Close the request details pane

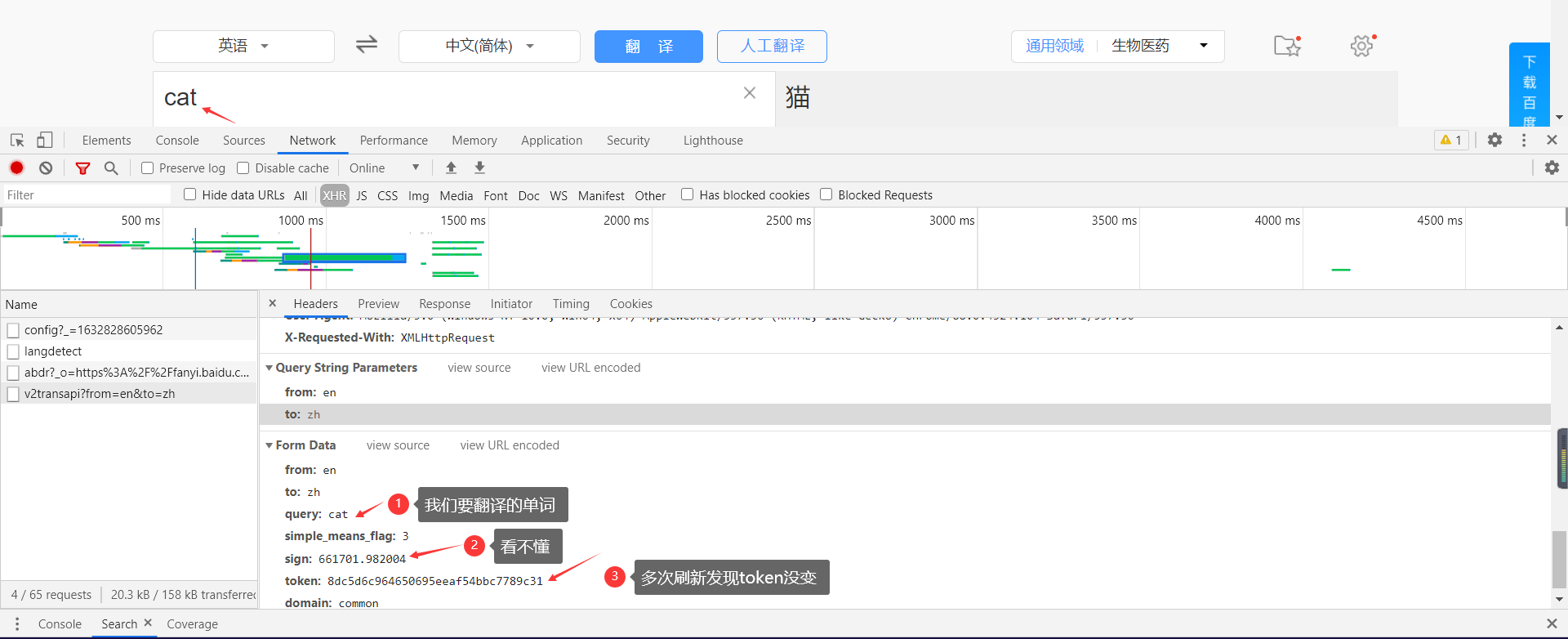[x=273, y=303]
